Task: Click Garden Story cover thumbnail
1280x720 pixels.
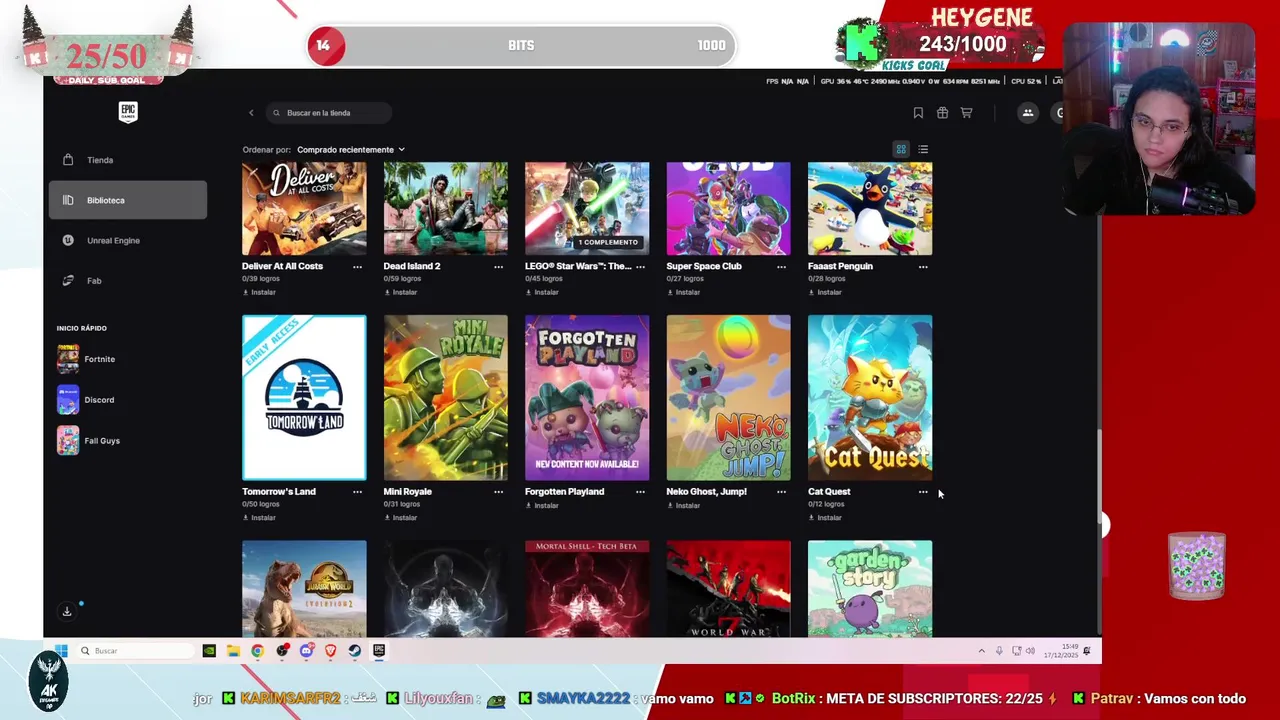Action: click(870, 589)
